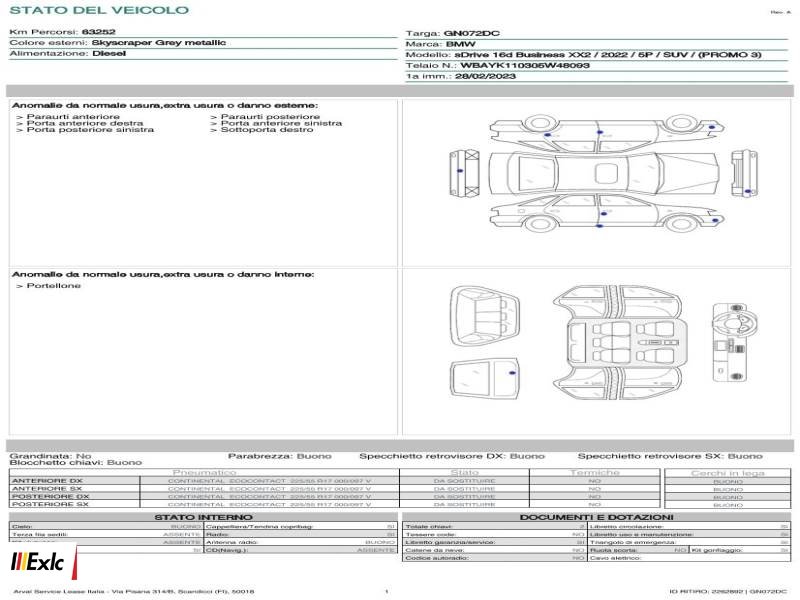The height and width of the screenshot is (600, 800).
Task: Click the POSTERIORE SX tyre row label
Action: coord(50,504)
